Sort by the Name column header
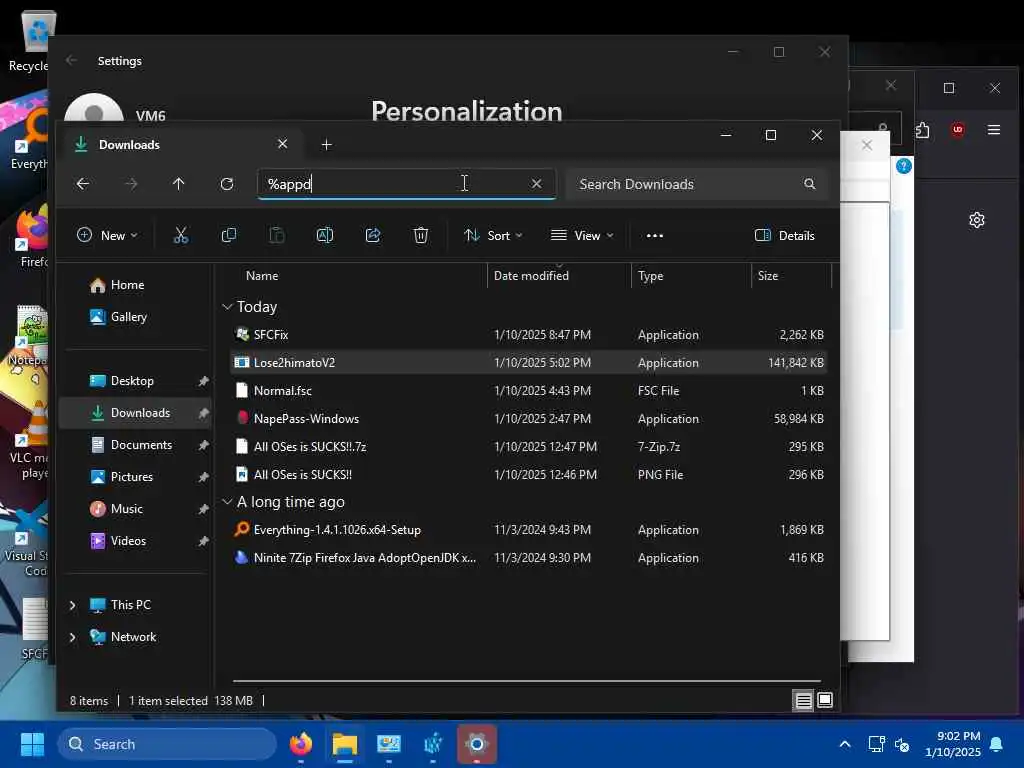The height and width of the screenshot is (768, 1024). click(x=262, y=276)
